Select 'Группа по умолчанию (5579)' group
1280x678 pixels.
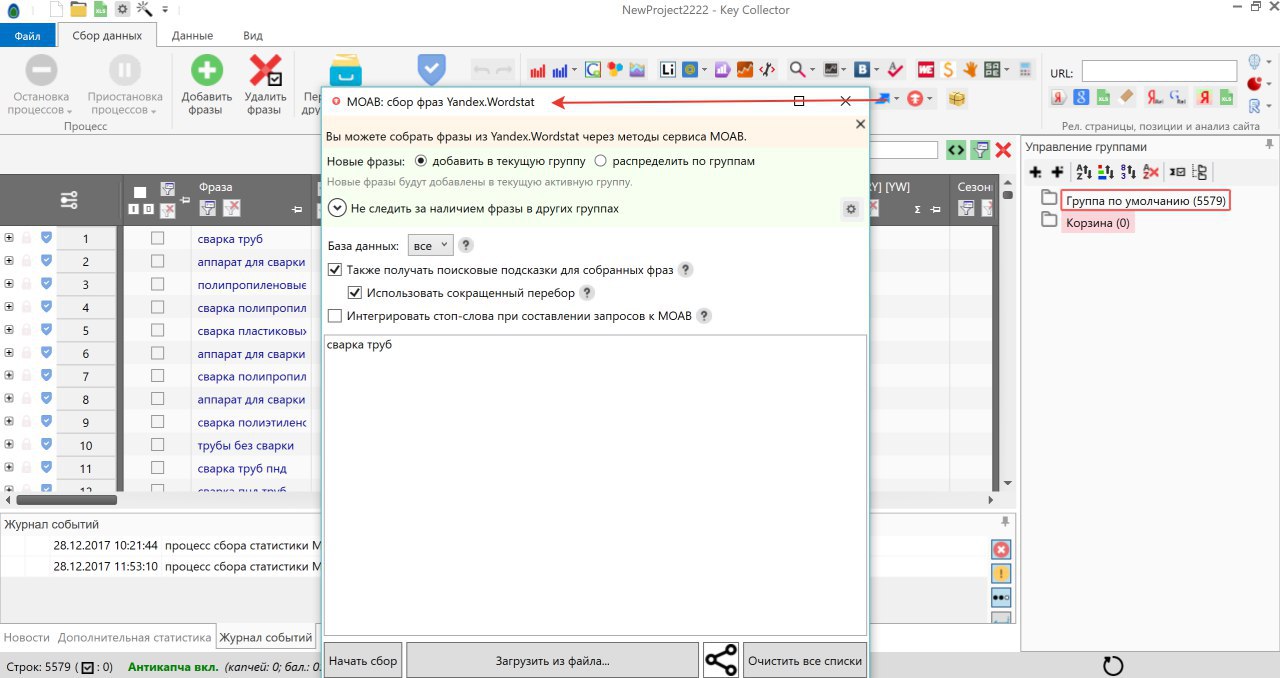click(x=1145, y=200)
